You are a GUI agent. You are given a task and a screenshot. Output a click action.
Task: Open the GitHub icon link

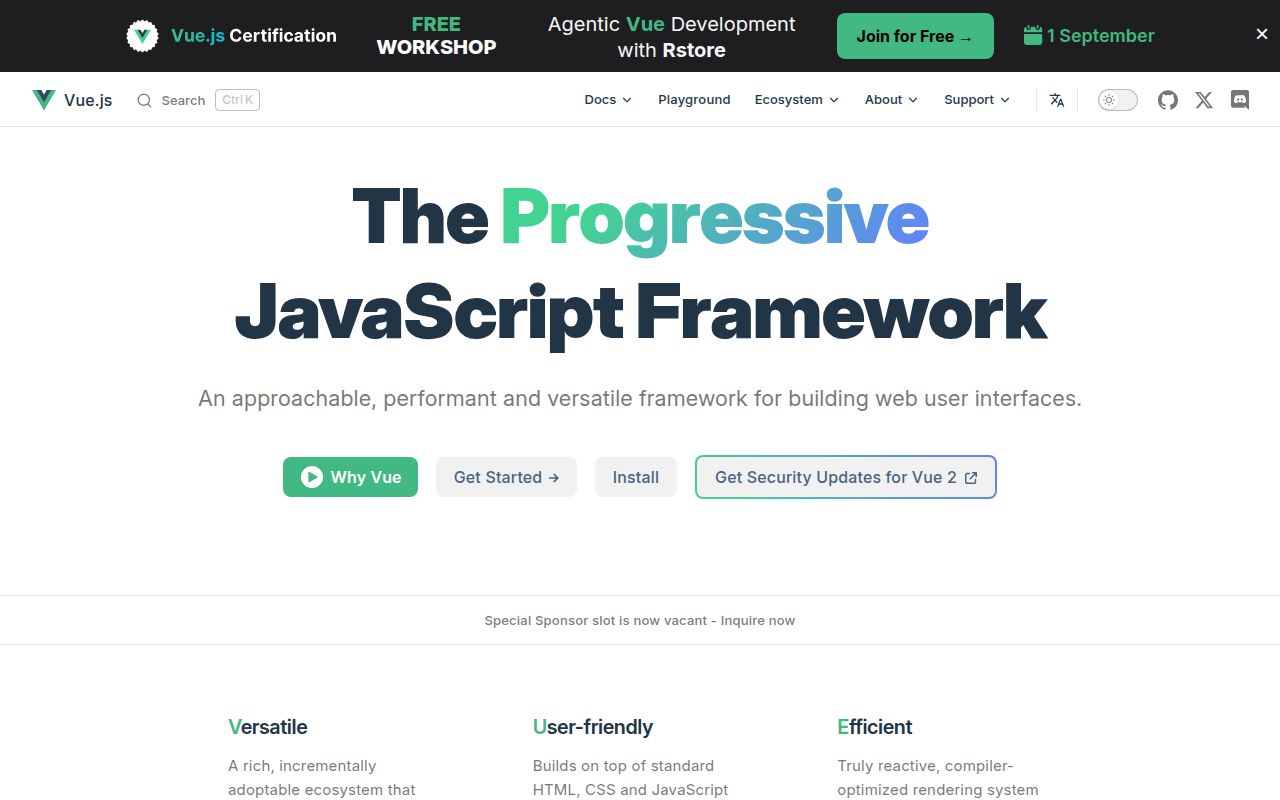coord(1168,100)
